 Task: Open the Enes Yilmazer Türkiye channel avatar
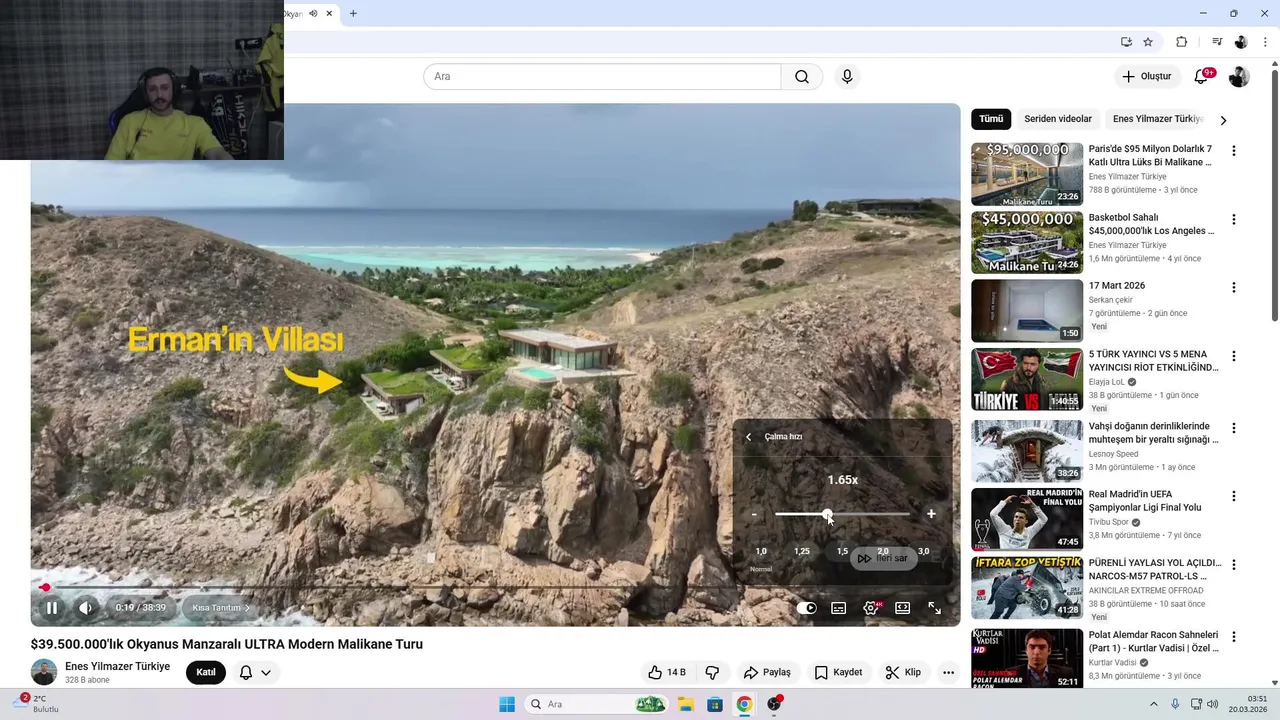coord(44,672)
